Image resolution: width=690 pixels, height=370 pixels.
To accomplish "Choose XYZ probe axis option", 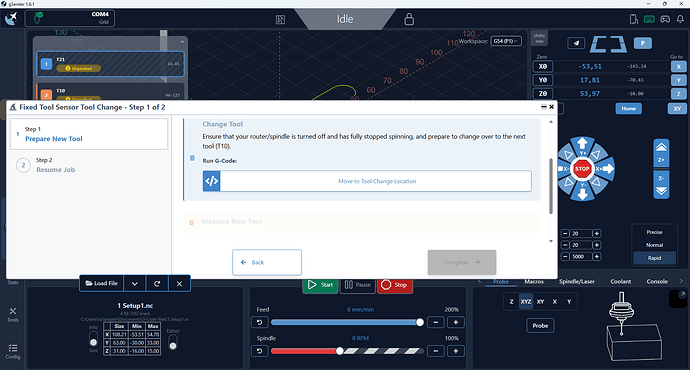I will [x=526, y=301].
